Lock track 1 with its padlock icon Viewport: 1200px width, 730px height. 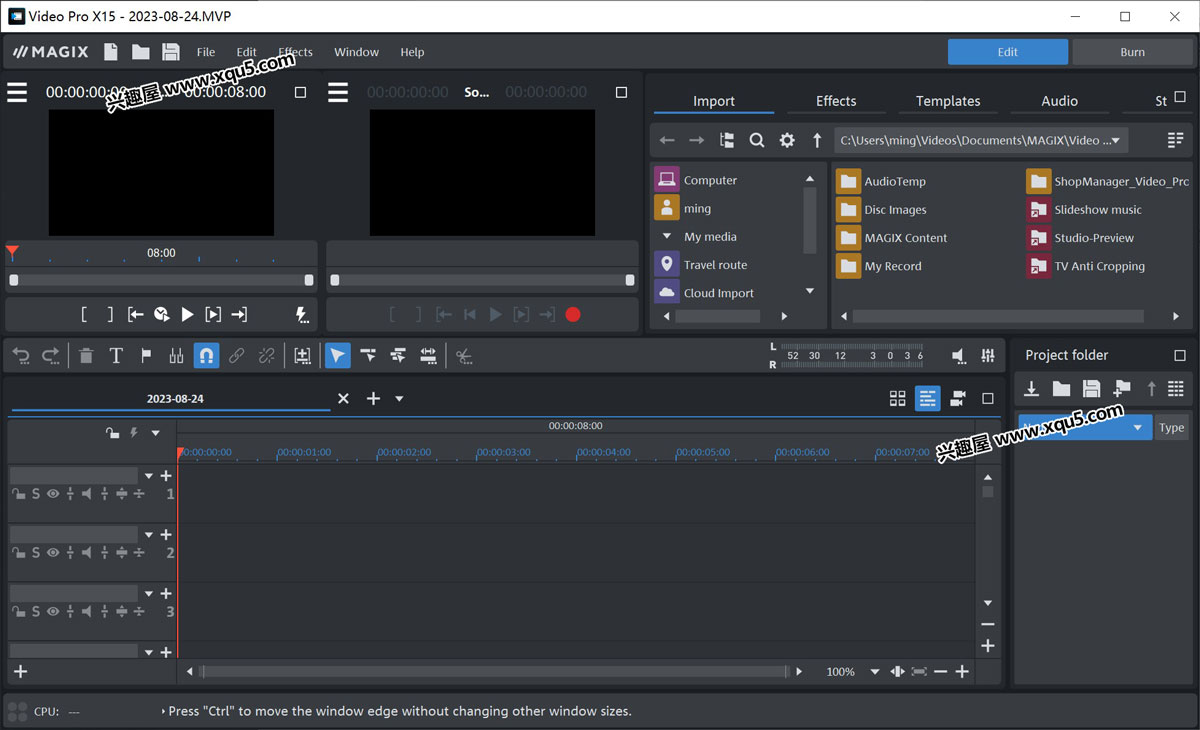[x=19, y=494]
